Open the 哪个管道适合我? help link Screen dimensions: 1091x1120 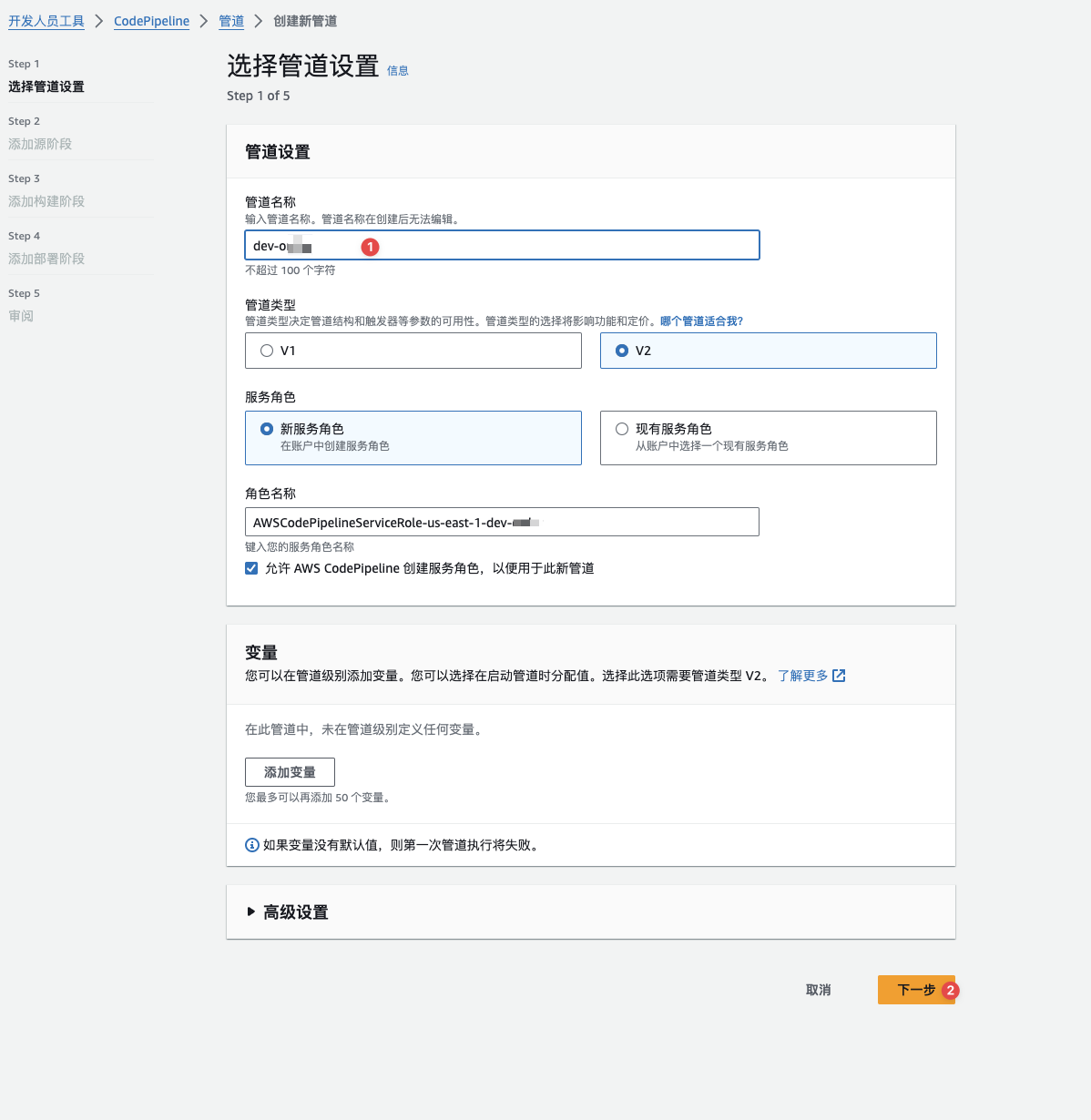pyautogui.click(x=701, y=321)
